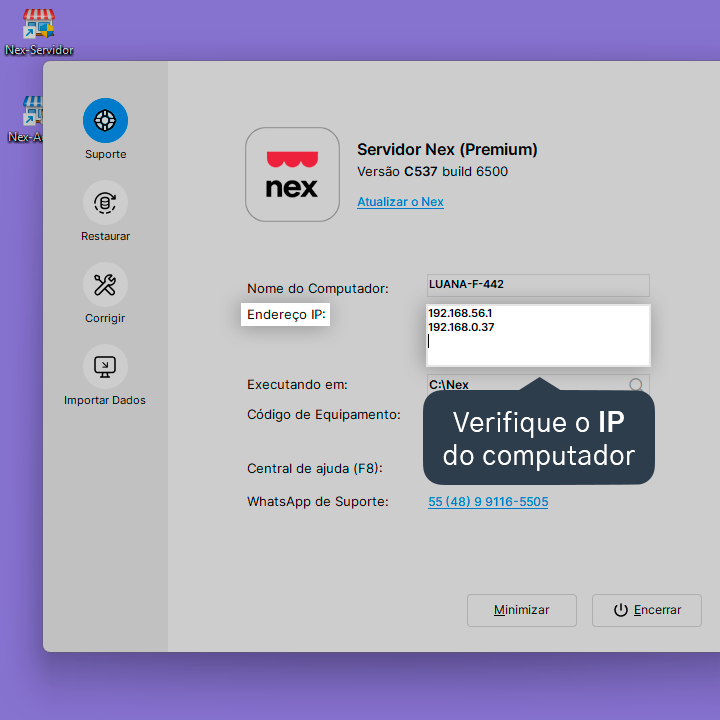This screenshot has height=720, width=720.
Task: Open Nex-Servidor desktop shortcut
Action: pos(39,32)
